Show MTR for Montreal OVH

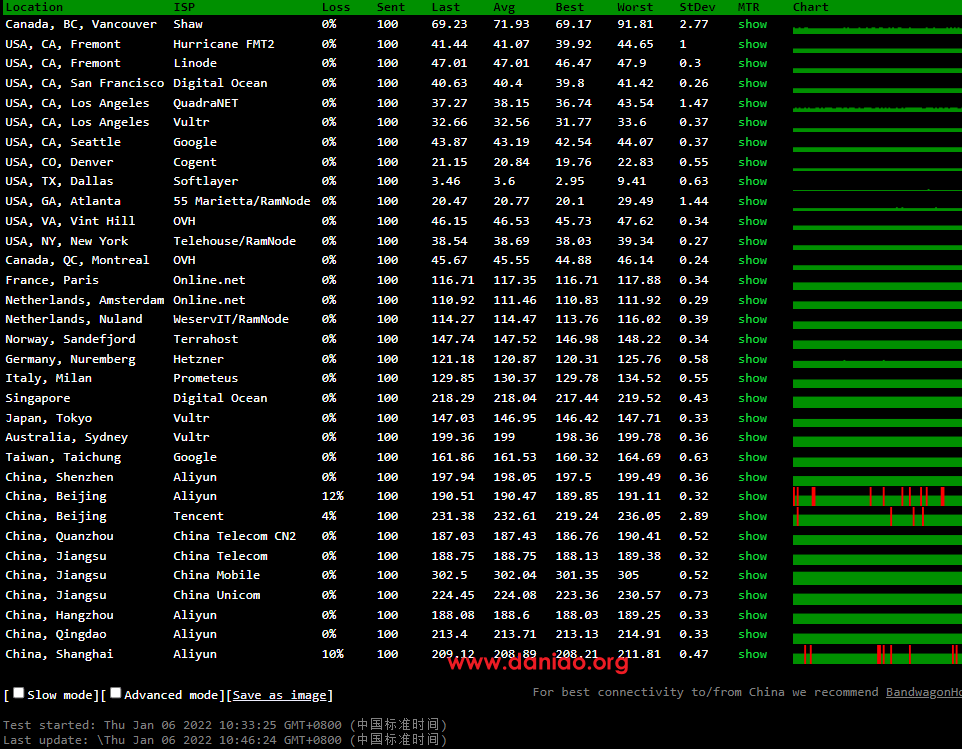click(x=752, y=260)
